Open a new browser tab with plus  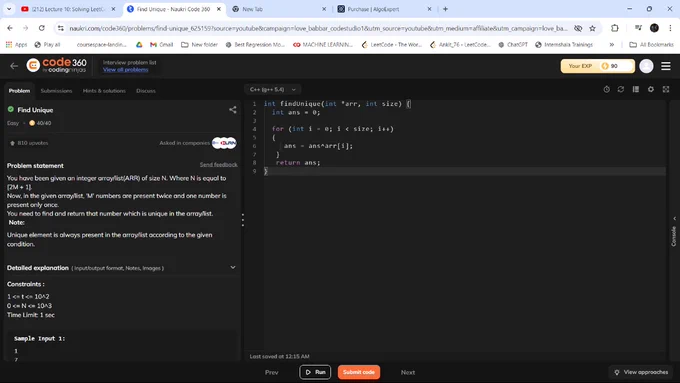[x=445, y=9]
